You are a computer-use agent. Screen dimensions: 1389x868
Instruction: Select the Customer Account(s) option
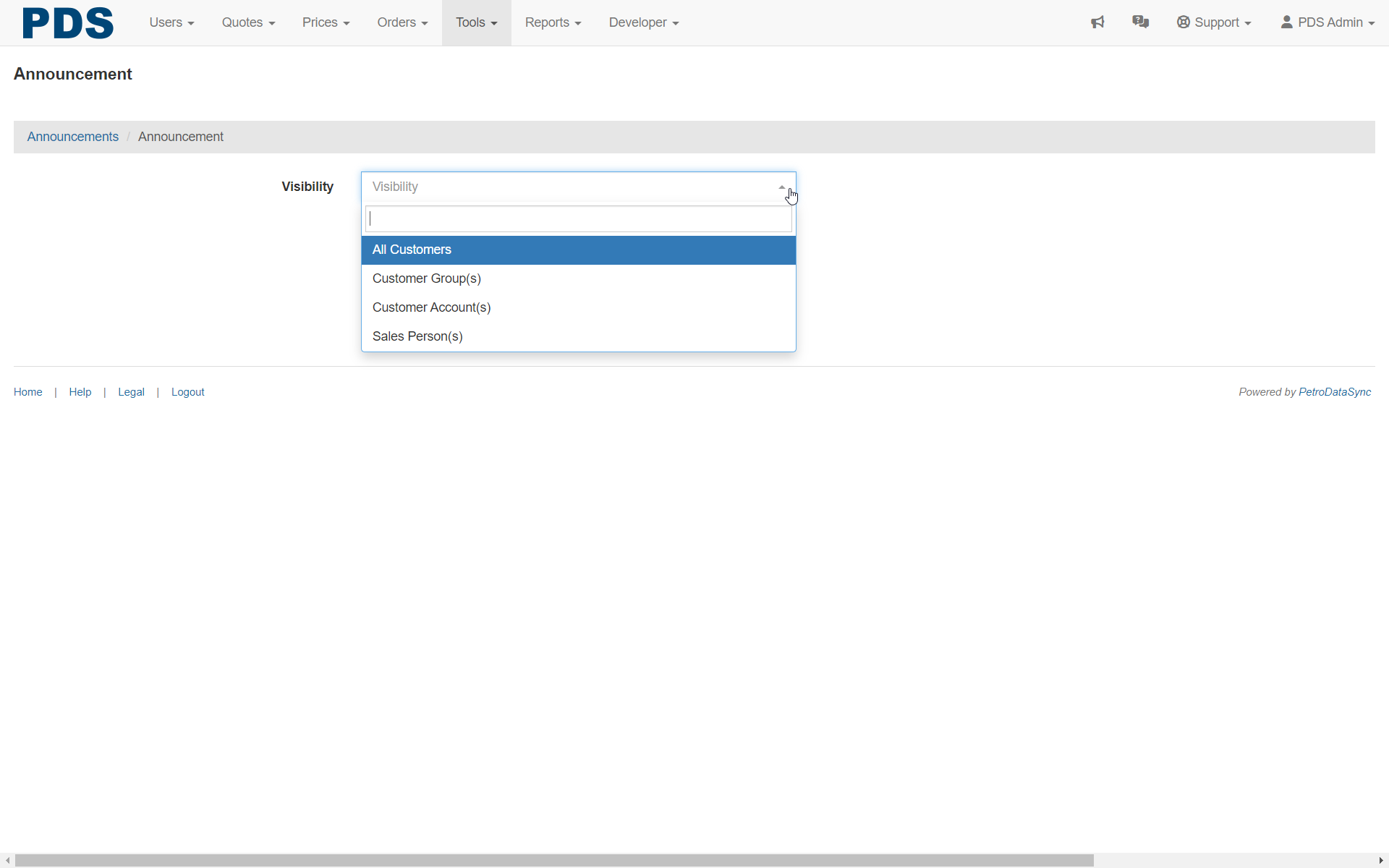pyautogui.click(x=578, y=307)
